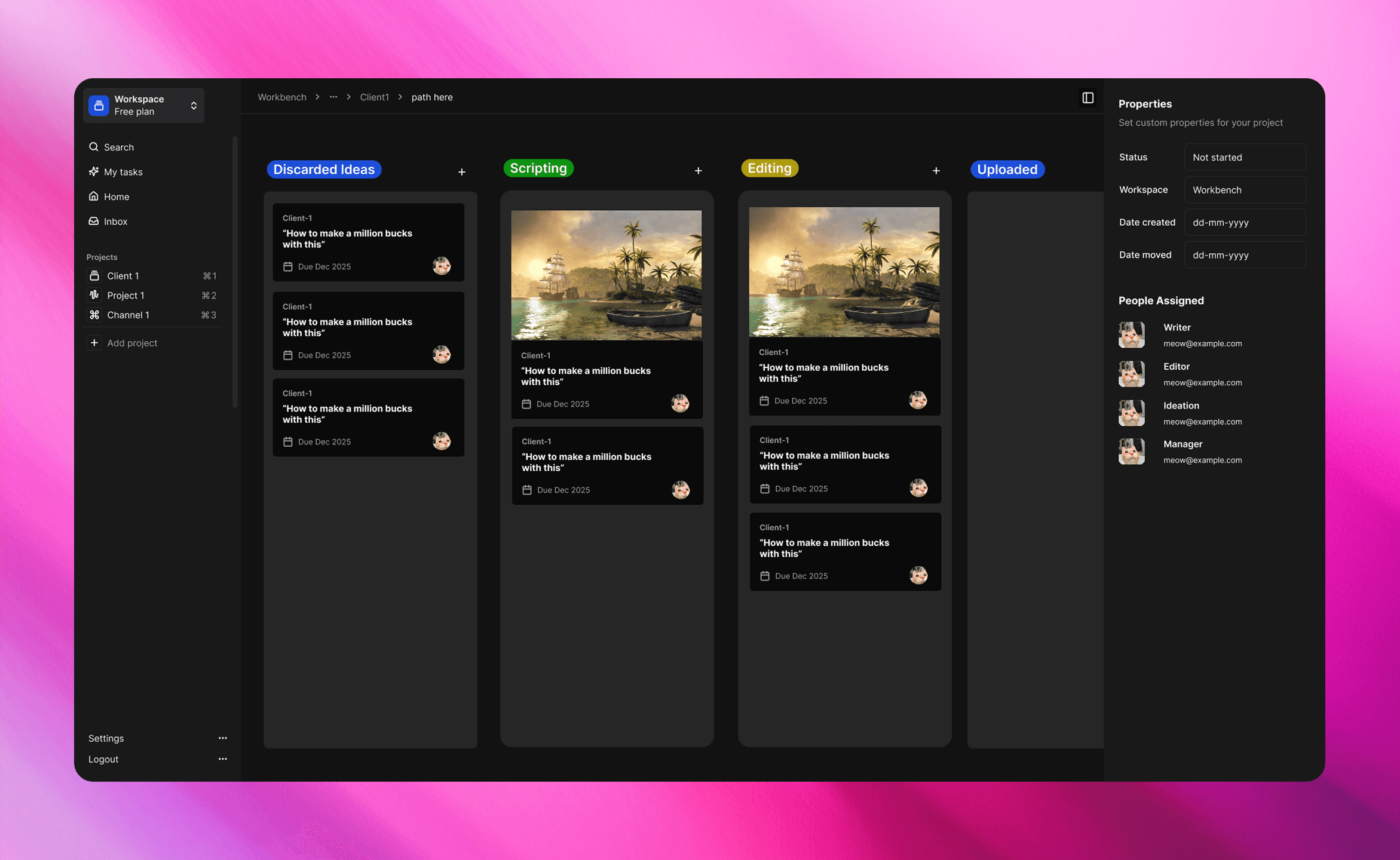The image size is (1400, 860).
Task: Click the Search magnifier icon in sidebar
Action: tap(94, 147)
